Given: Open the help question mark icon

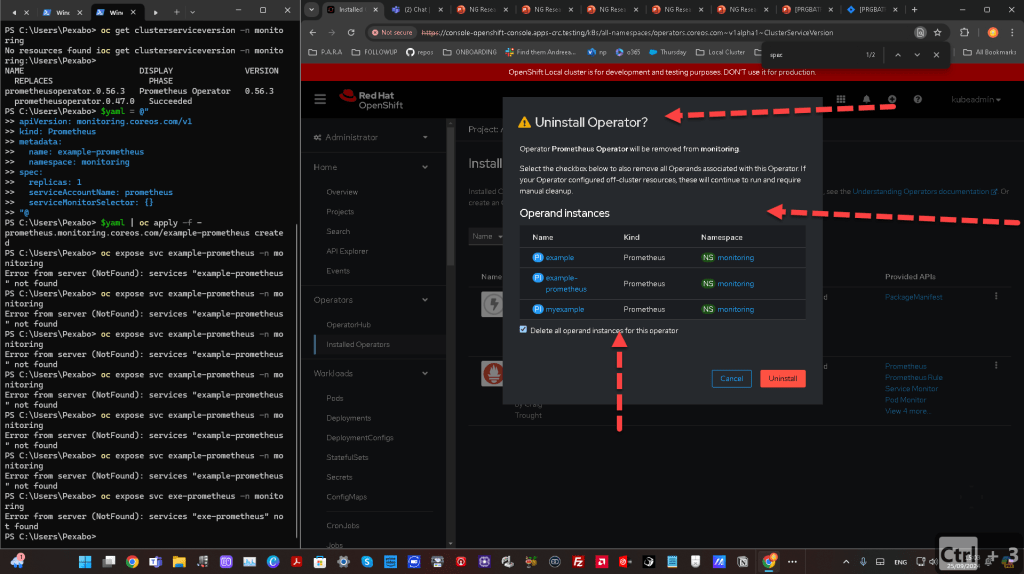Looking at the screenshot, I should coord(918,99).
